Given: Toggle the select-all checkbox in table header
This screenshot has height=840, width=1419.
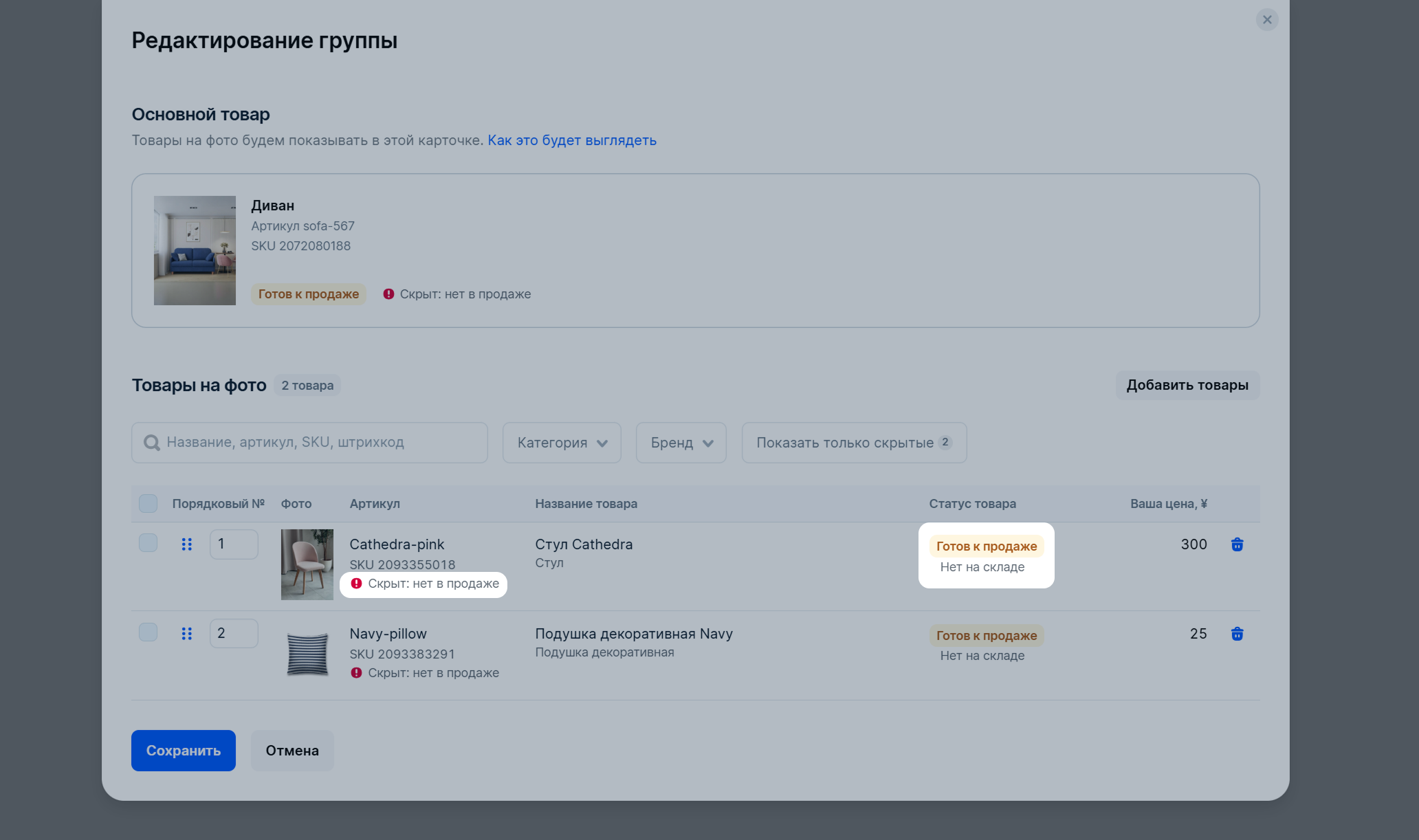Looking at the screenshot, I should point(148,503).
